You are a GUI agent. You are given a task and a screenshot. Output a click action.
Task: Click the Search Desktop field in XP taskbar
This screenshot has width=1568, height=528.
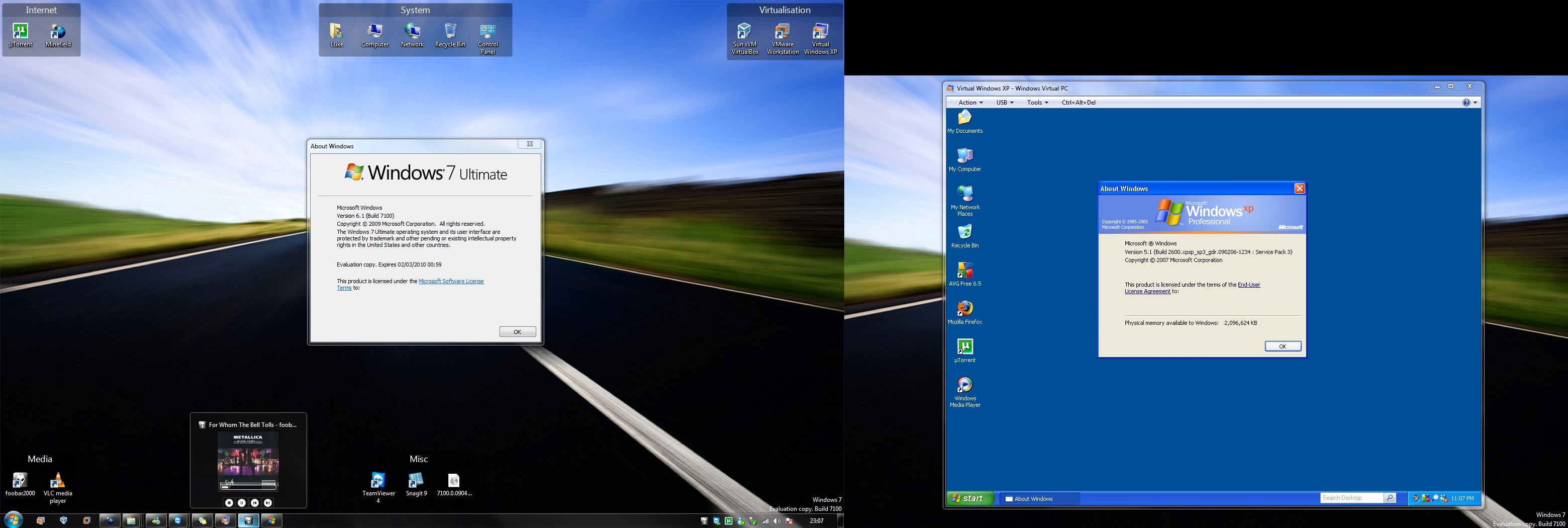point(1351,498)
